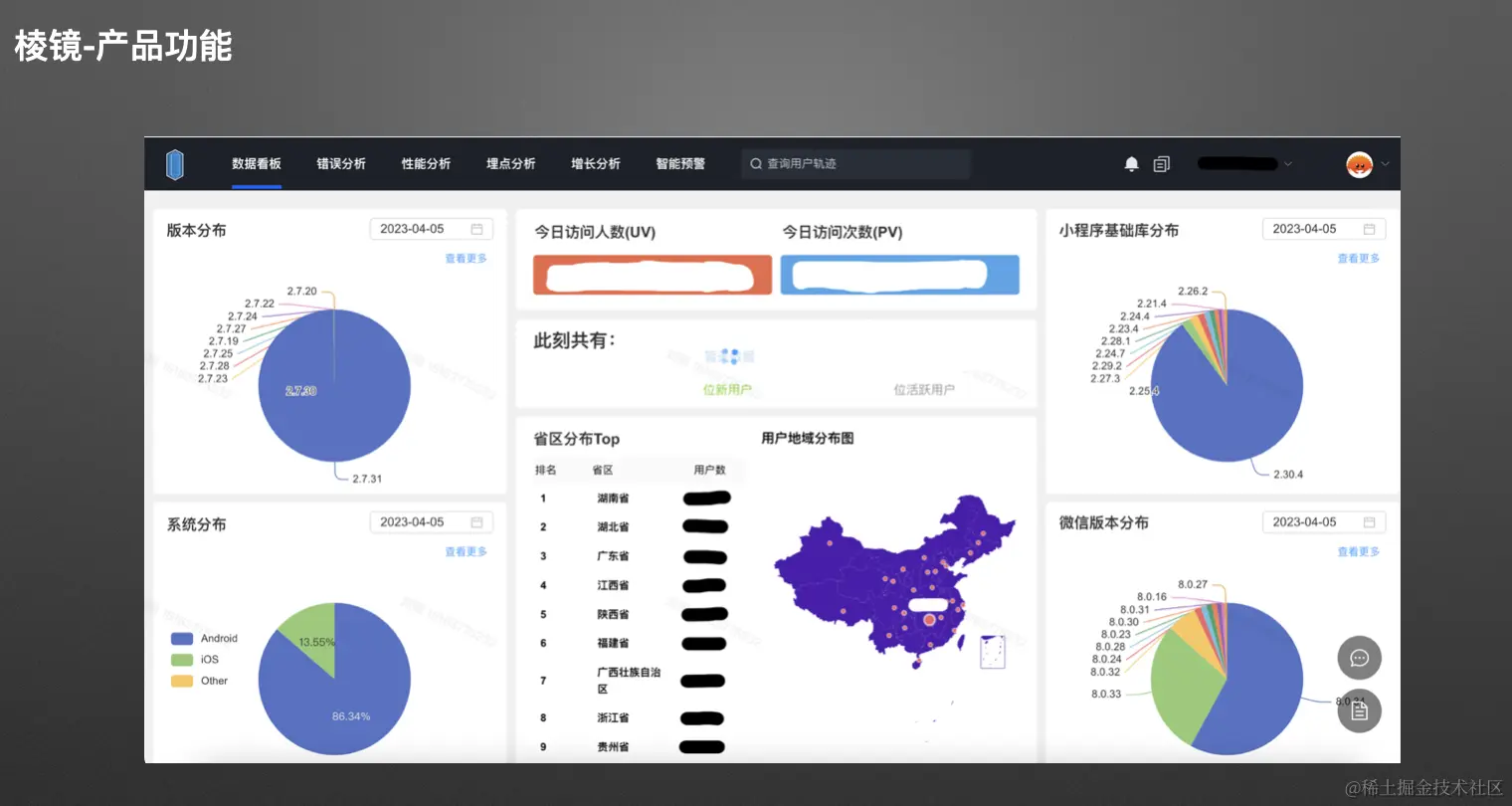Click 查看更多 in 微信版本分布 card

point(1358,552)
